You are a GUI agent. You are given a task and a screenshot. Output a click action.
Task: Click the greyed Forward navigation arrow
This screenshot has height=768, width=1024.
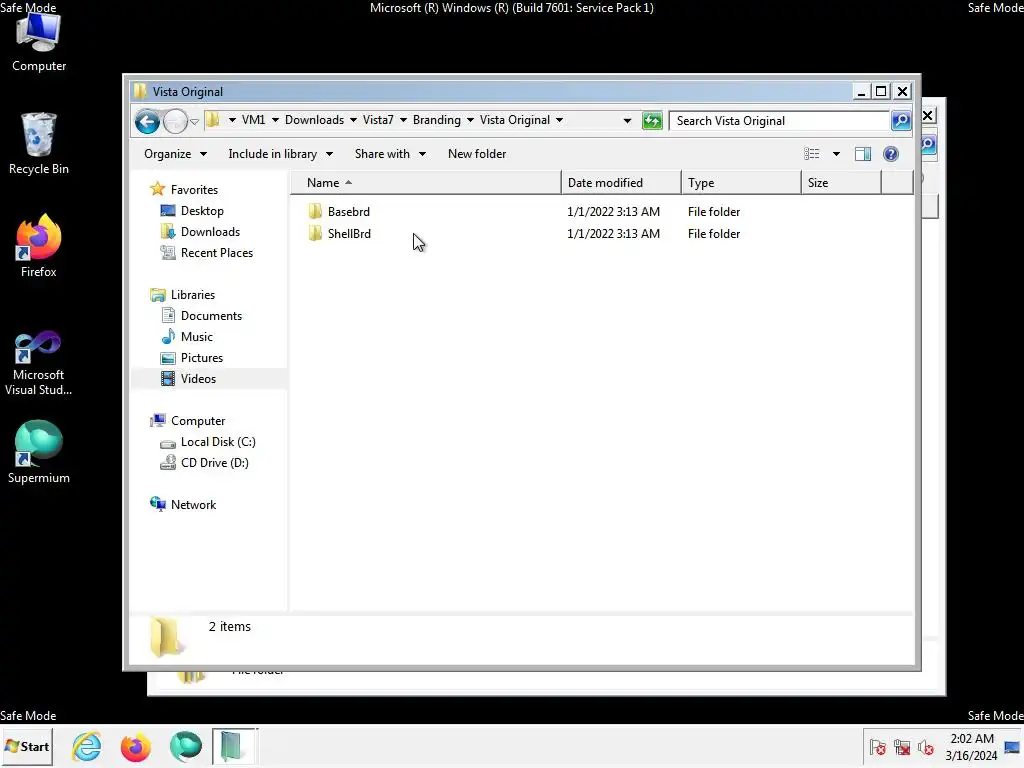pyautogui.click(x=175, y=121)
